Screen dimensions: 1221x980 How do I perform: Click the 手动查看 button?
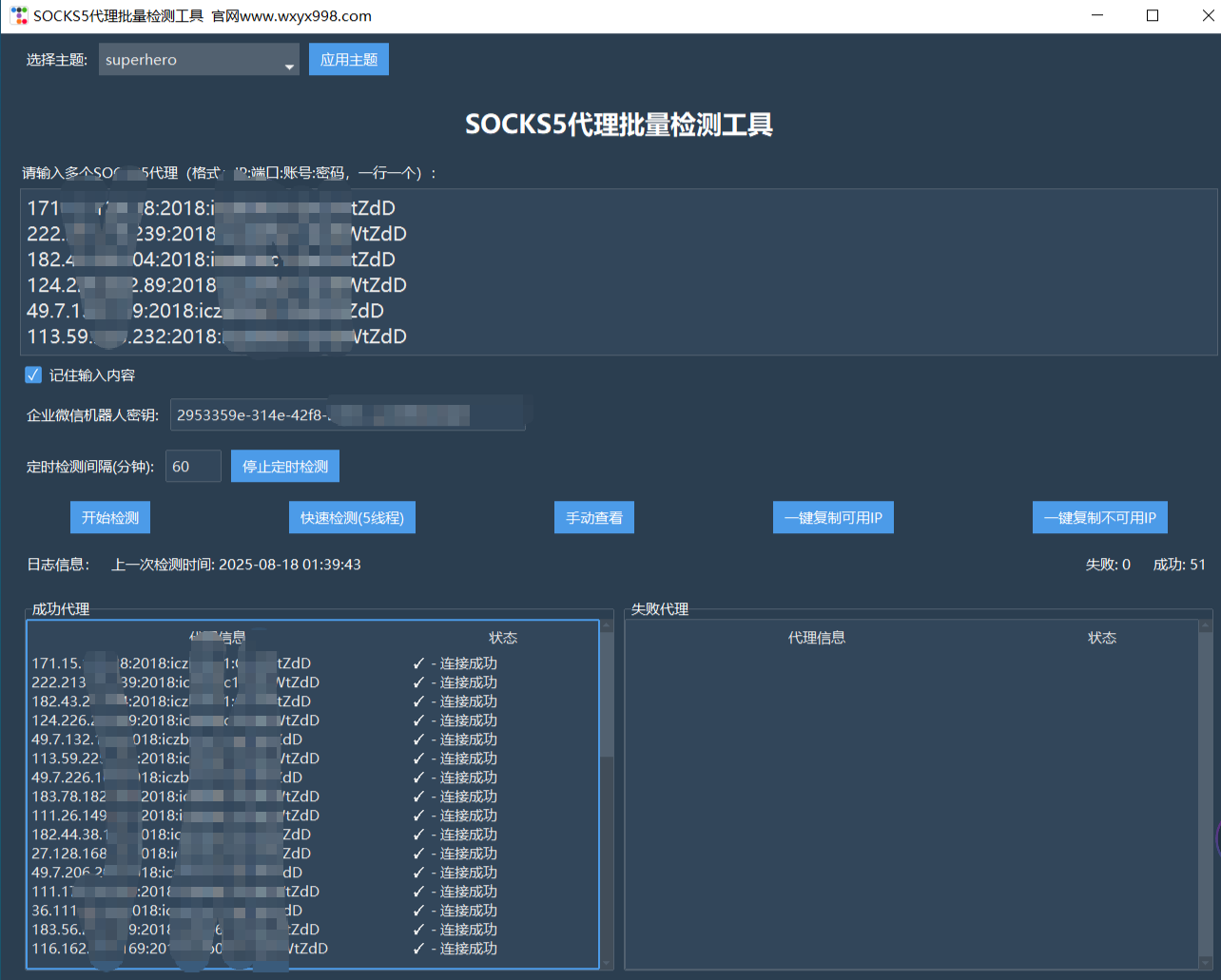594,518
